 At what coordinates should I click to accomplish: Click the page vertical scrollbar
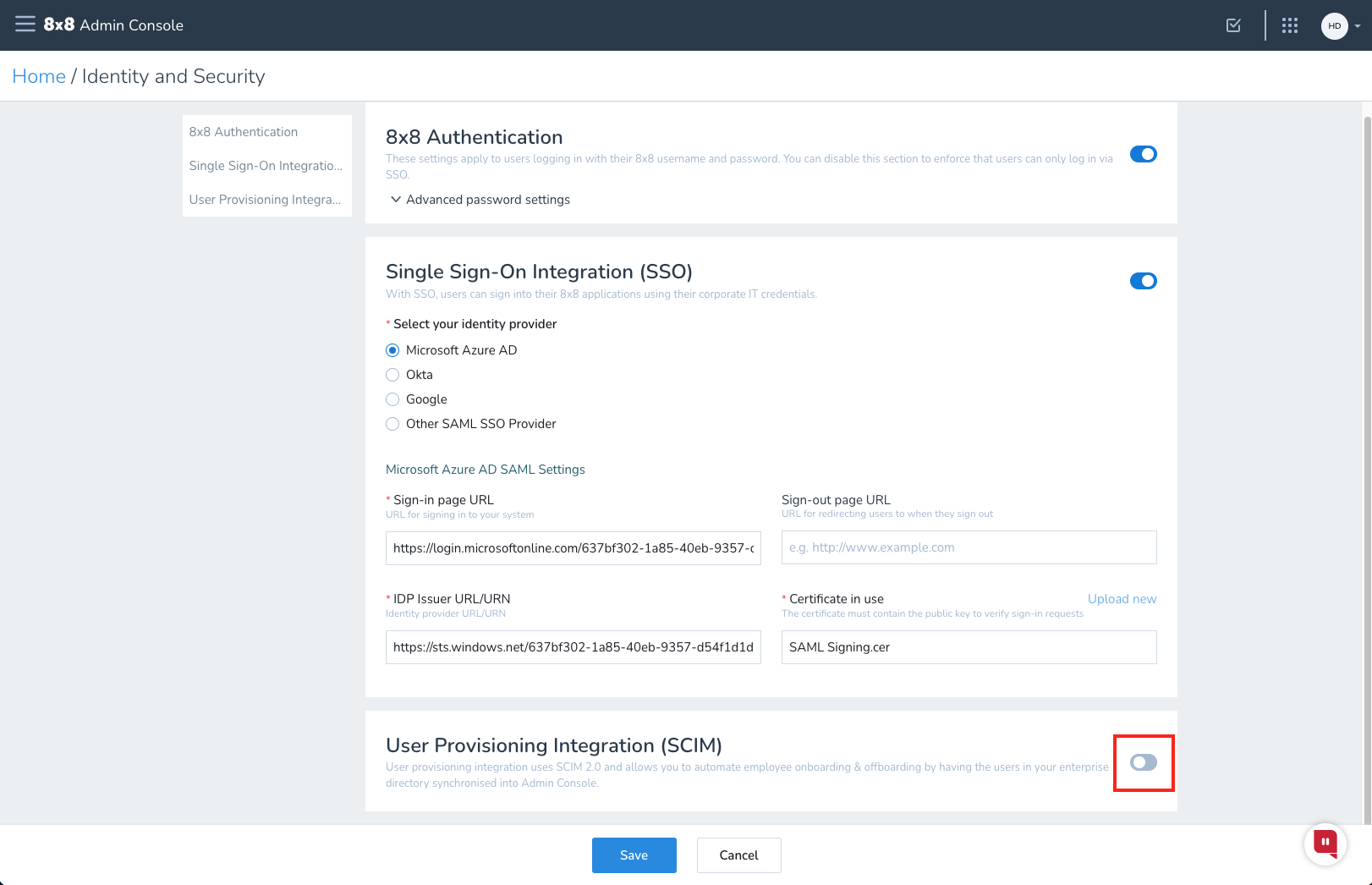coord(1367,470)
